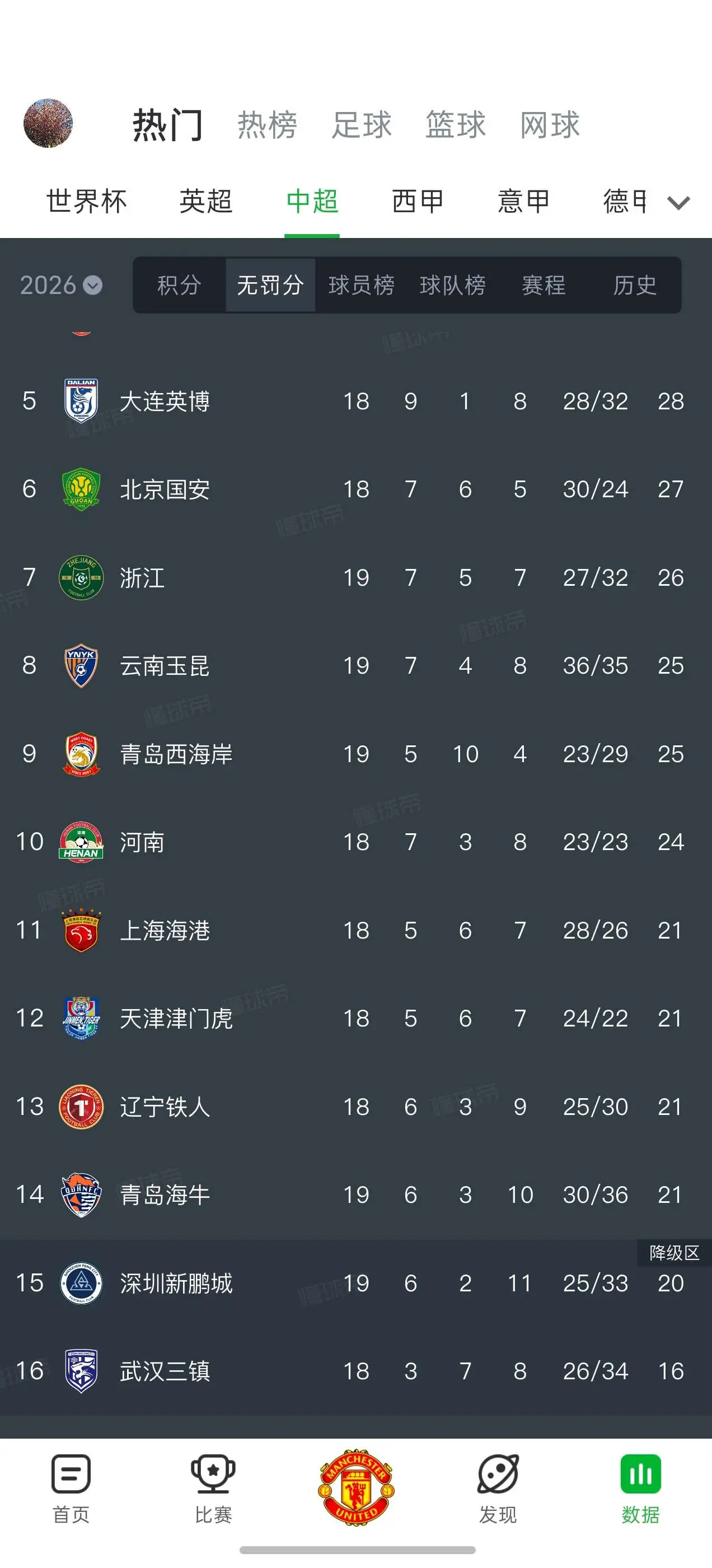Open the 上海海港 team crest
Screen dimensions: 712x1568
click(81, 930)
